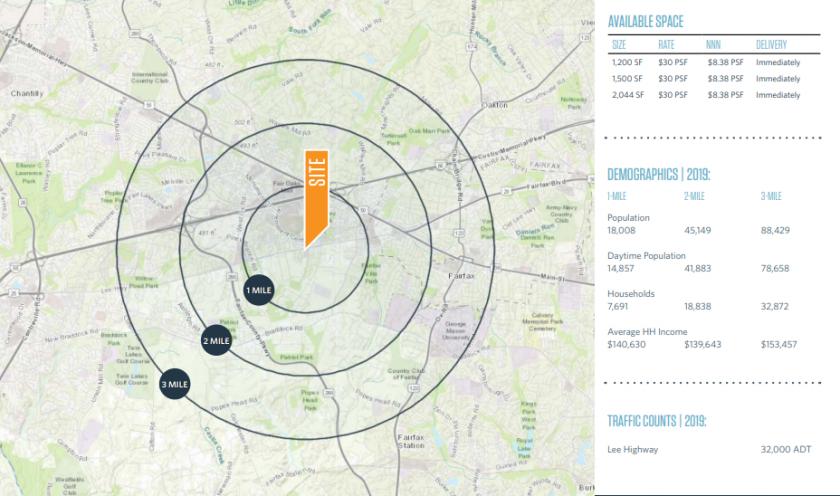Select the 2 MILE radius badge
Viewport: 840px width, 496px height.
[x=217, y=340]
